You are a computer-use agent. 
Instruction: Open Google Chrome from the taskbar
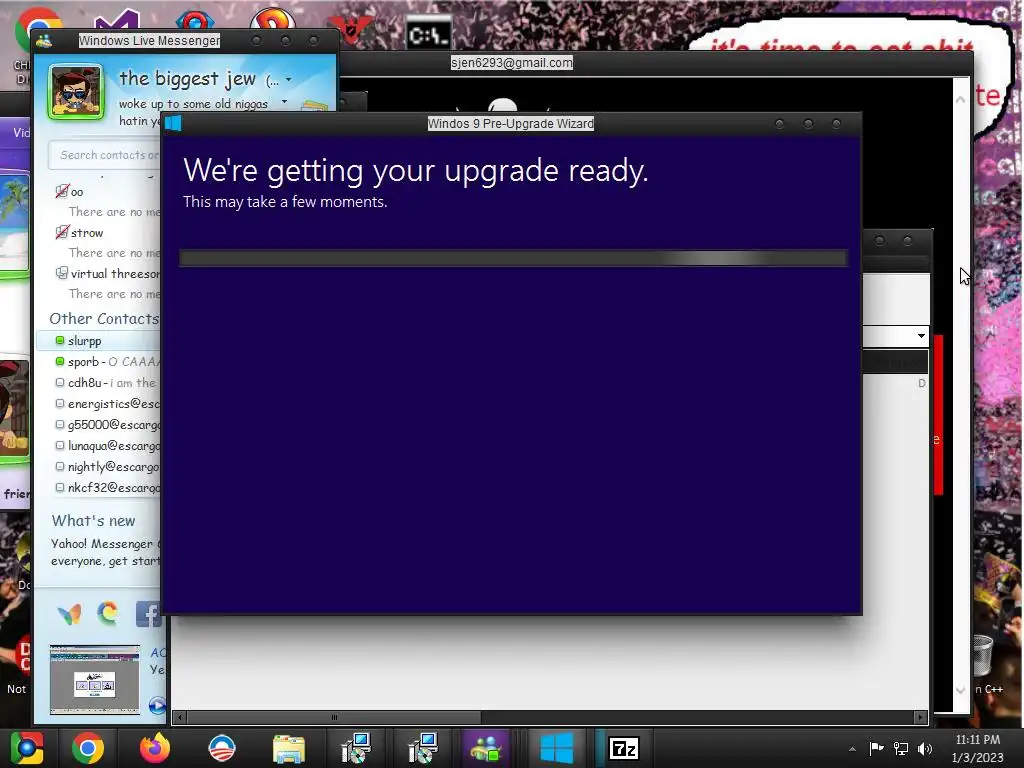point(88,748)
